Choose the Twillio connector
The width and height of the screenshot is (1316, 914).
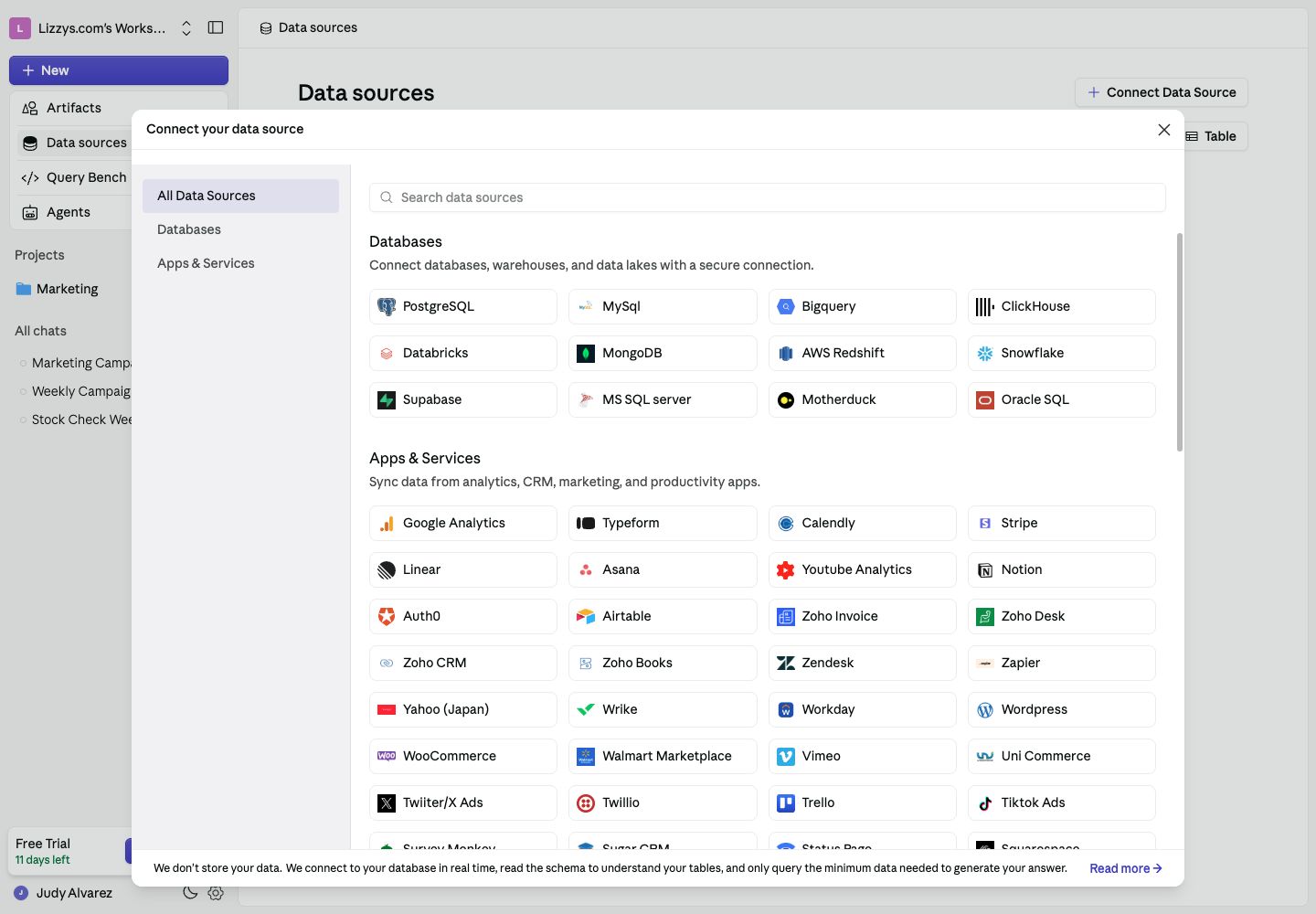click(663, 803)
